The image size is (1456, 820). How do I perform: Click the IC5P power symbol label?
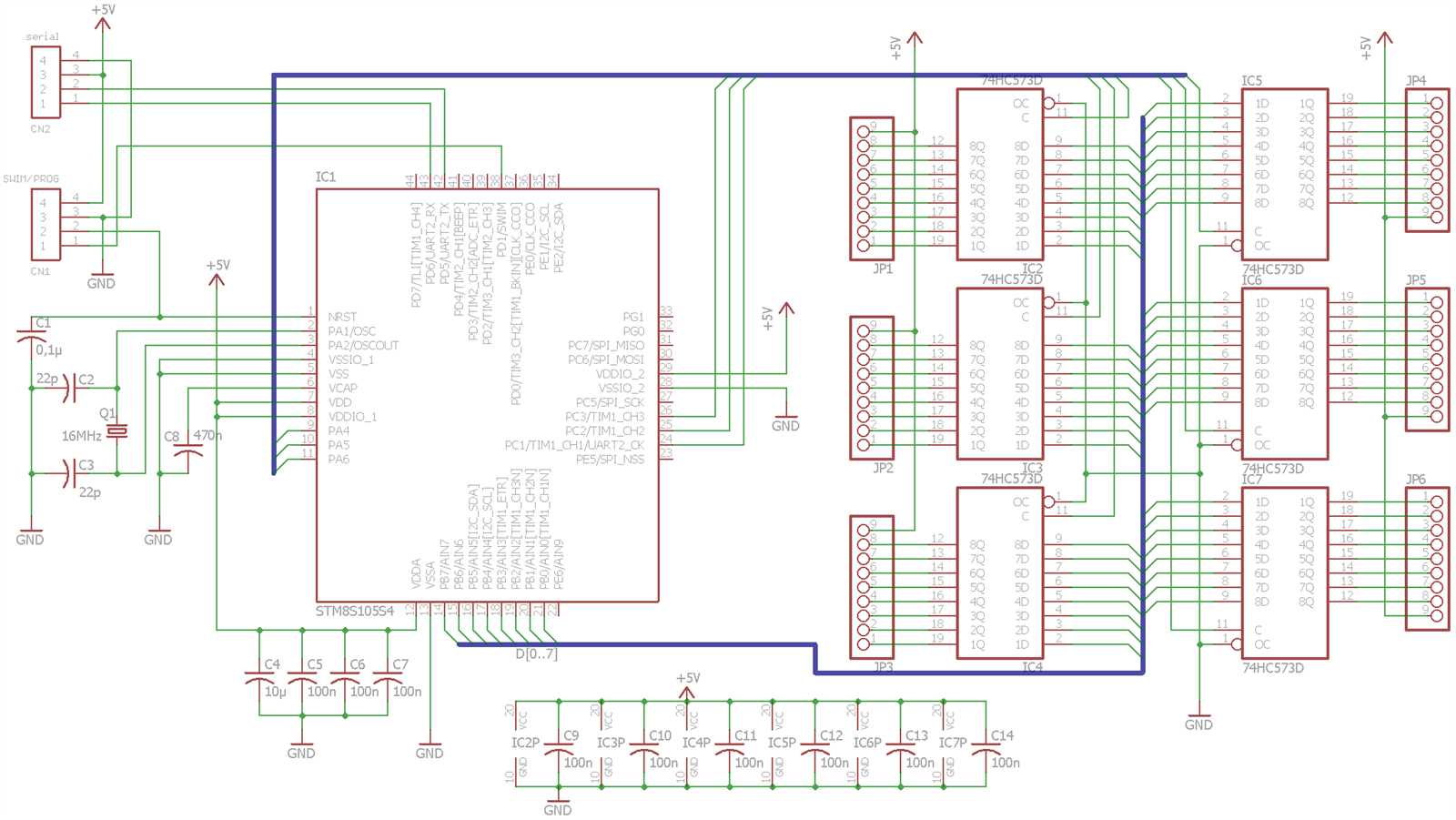(782, 743)
